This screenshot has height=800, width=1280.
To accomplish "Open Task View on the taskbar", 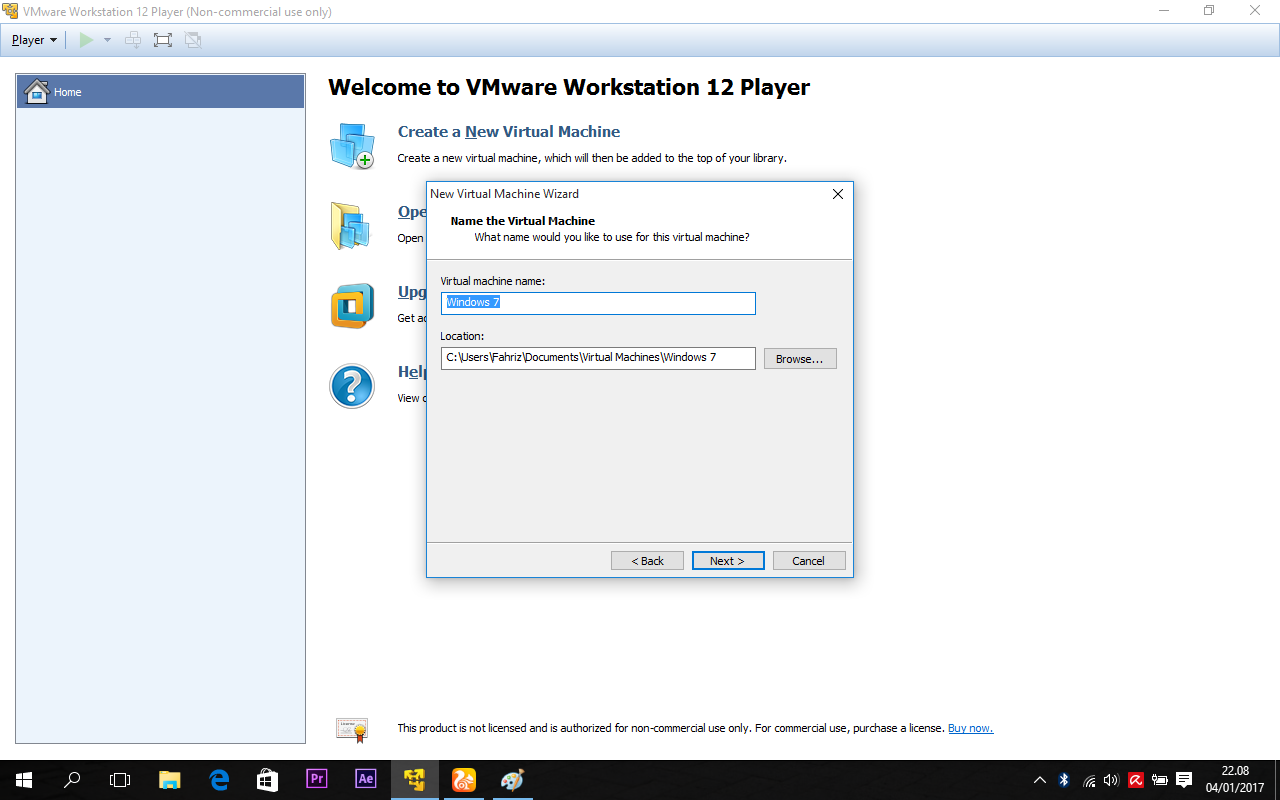I will coord(120,780).
